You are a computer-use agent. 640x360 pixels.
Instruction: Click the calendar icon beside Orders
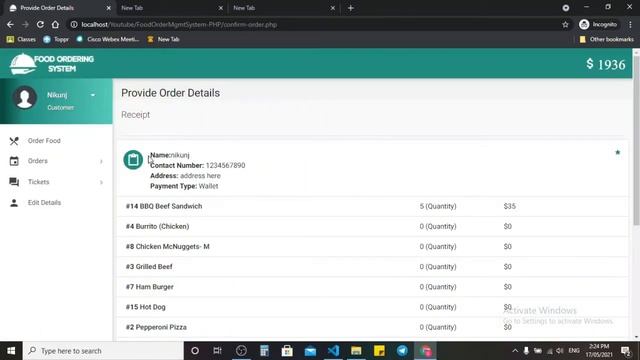click(14, 161)
